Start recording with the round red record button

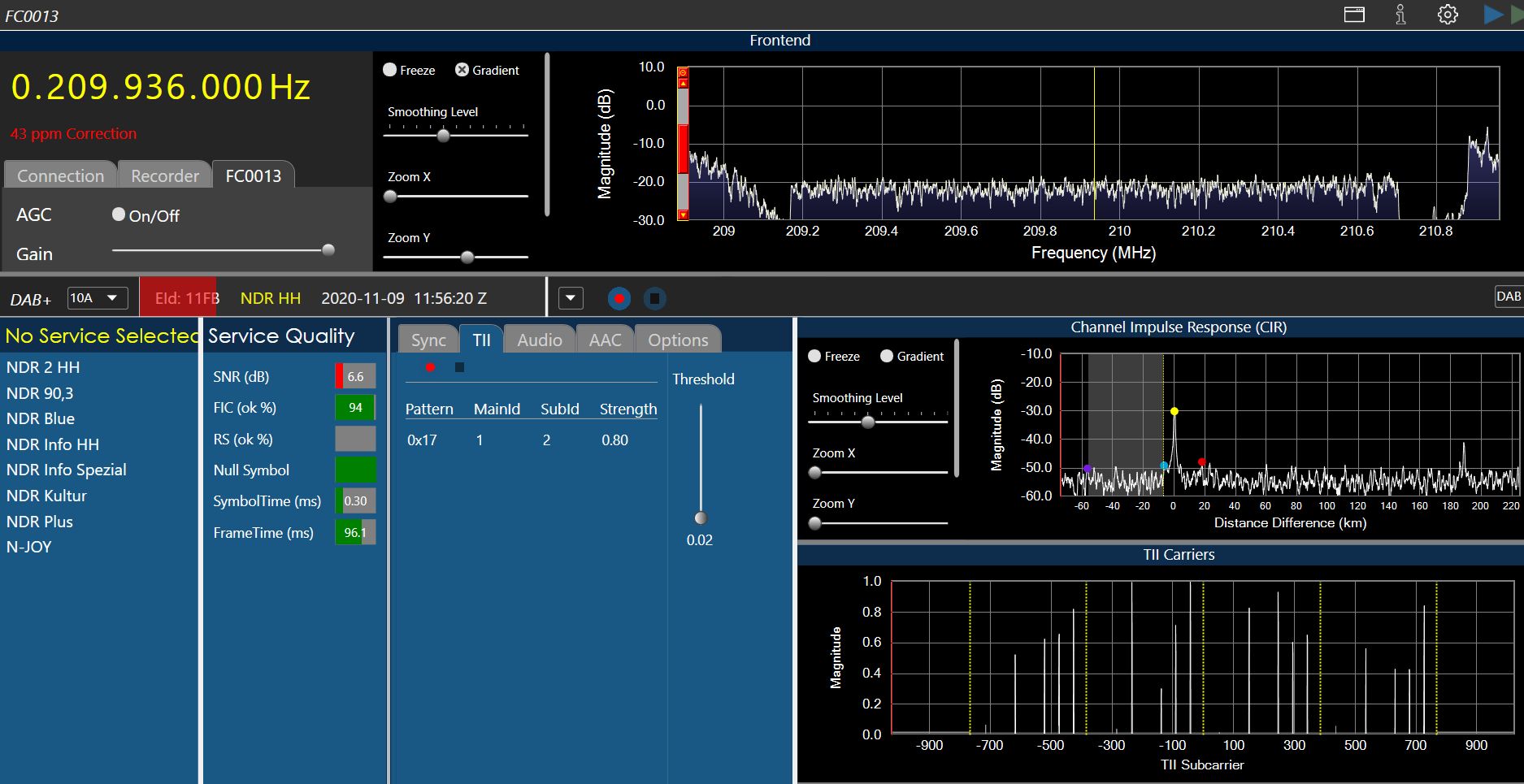click(619, 299)
